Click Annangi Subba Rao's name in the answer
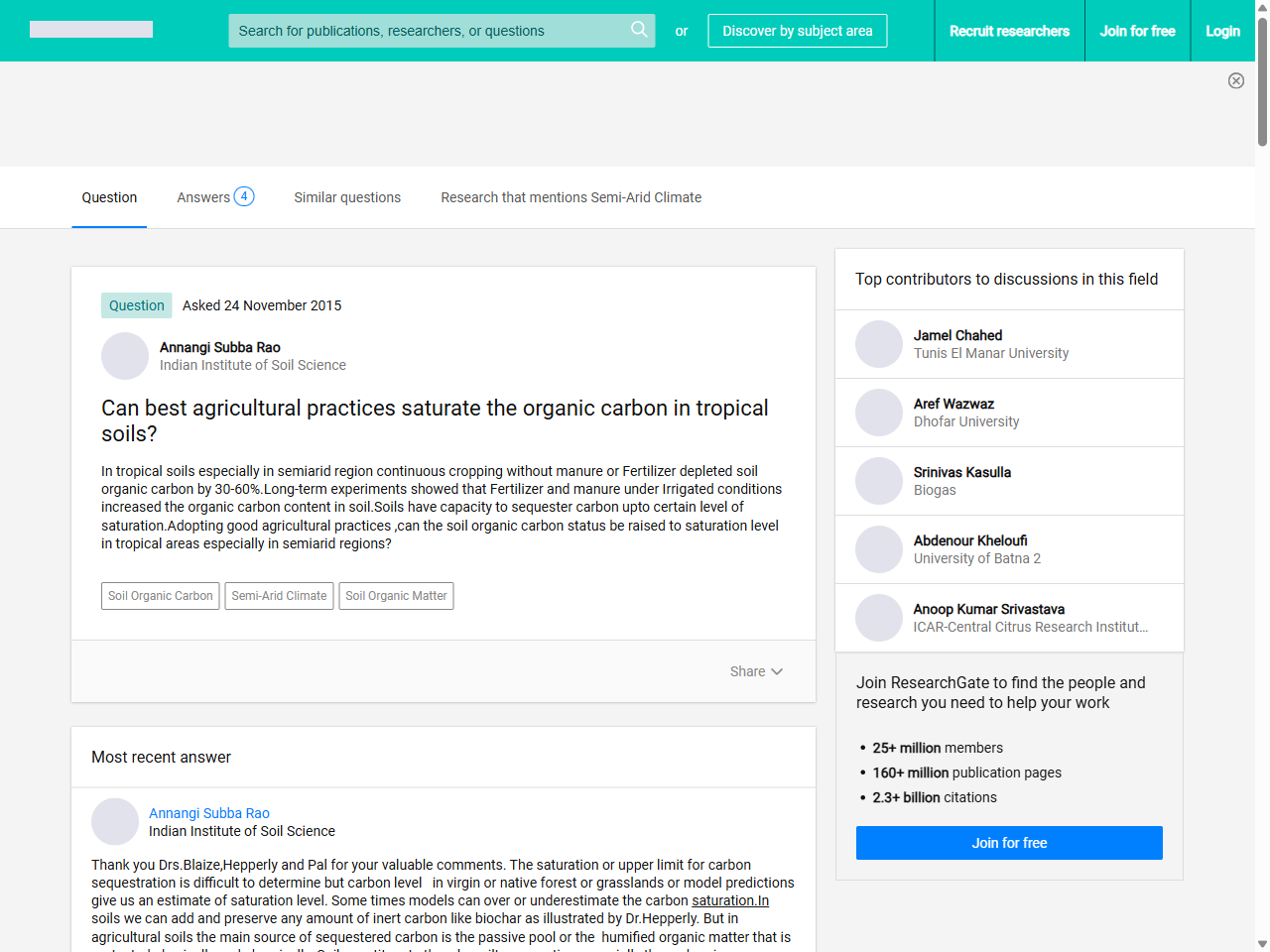Image resolution: width=1270 pixels, height=952 pixels. tap(209, 813)
